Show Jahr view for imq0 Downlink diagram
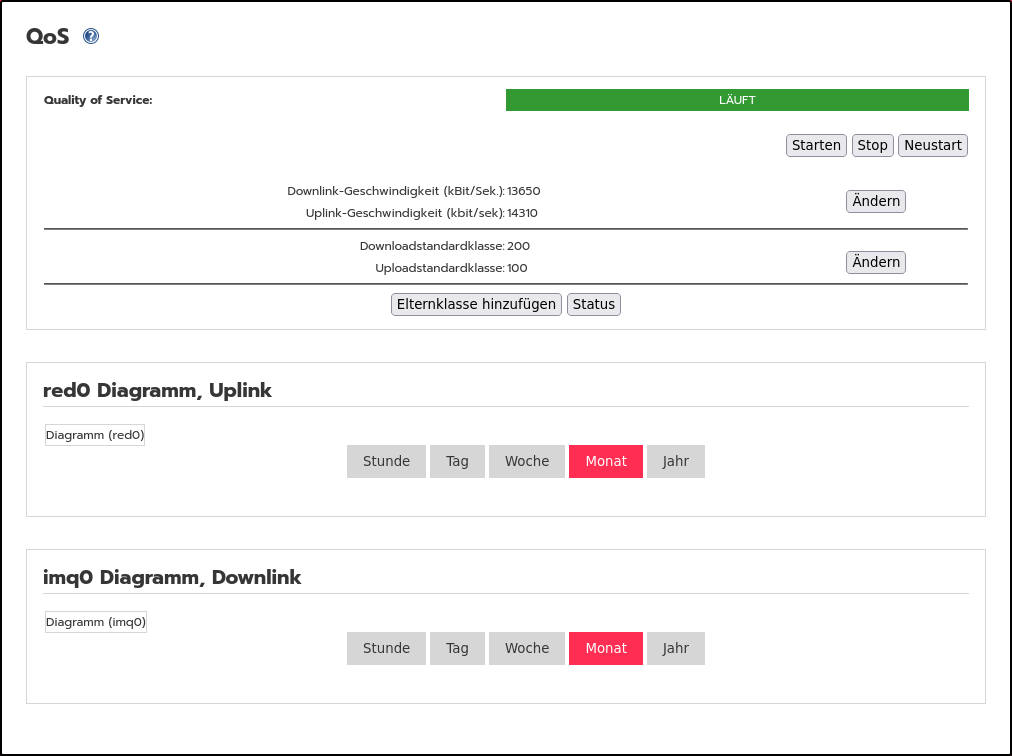Screen dimensions: 1012x756 point(675,648)
